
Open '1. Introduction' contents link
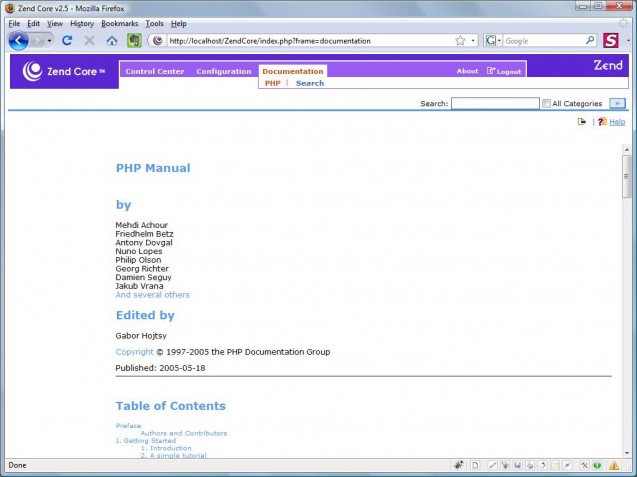(166, 448)
